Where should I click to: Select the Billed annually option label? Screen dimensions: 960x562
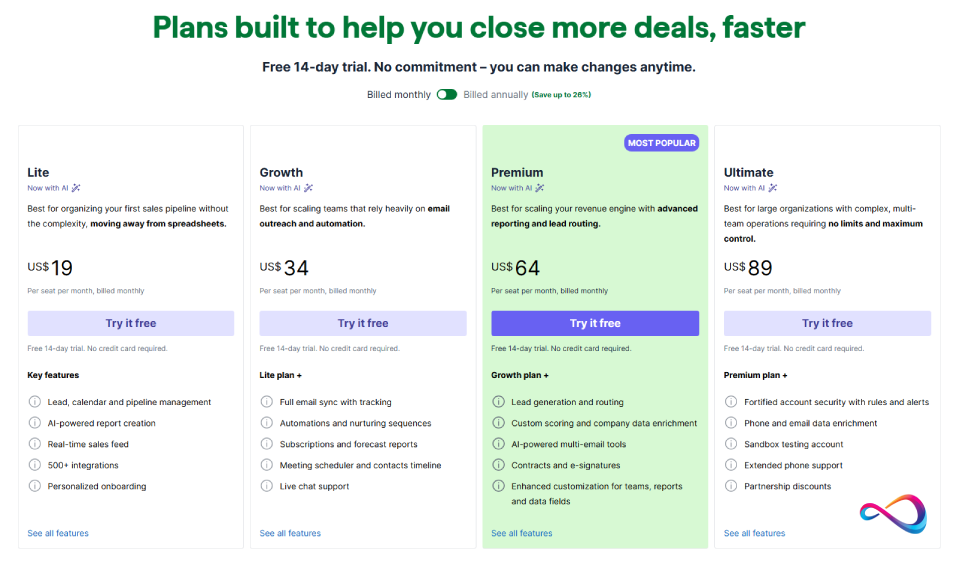(x=495, y=95)
